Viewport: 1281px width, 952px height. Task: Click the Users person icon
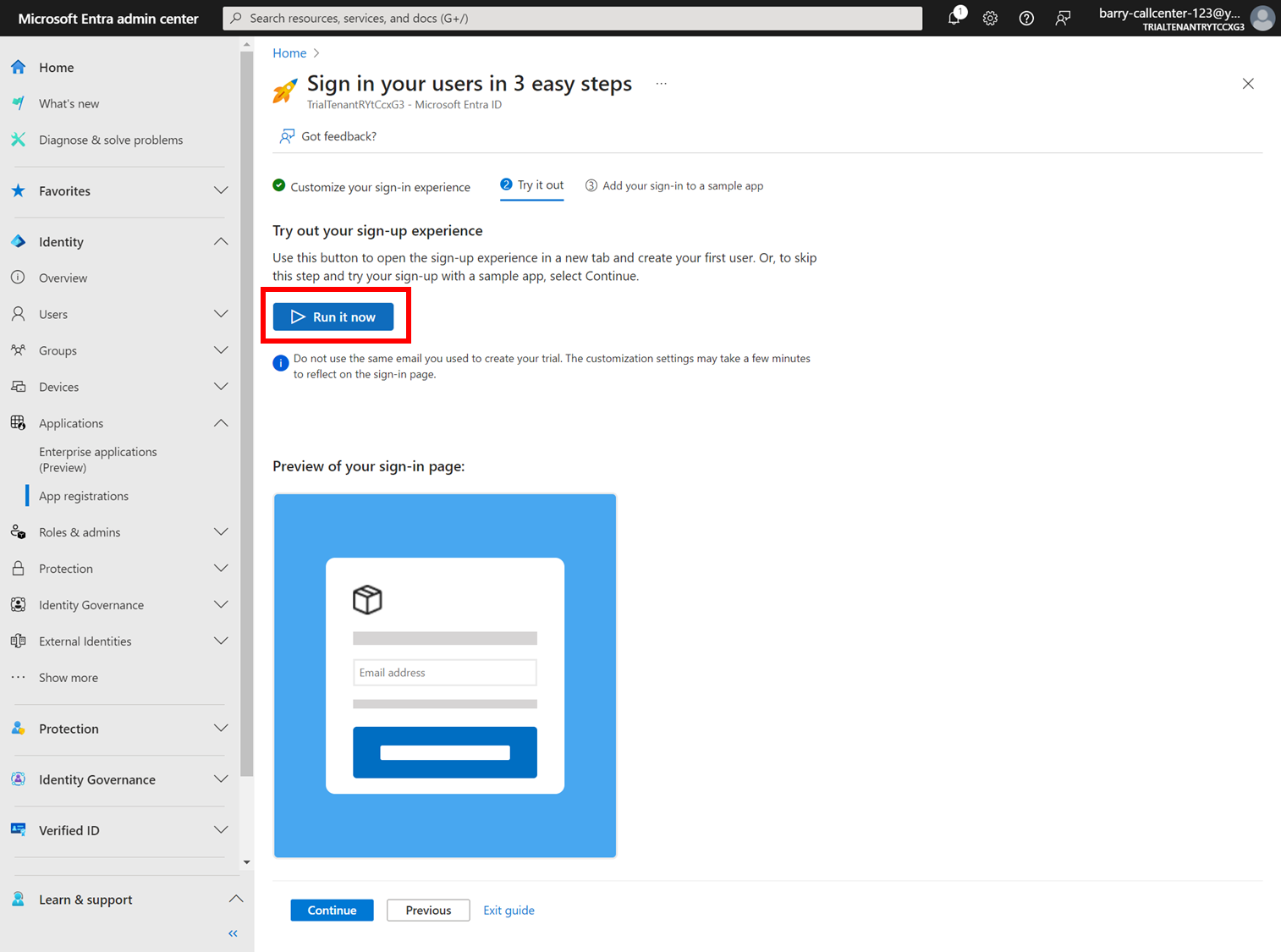pos(18,314)
